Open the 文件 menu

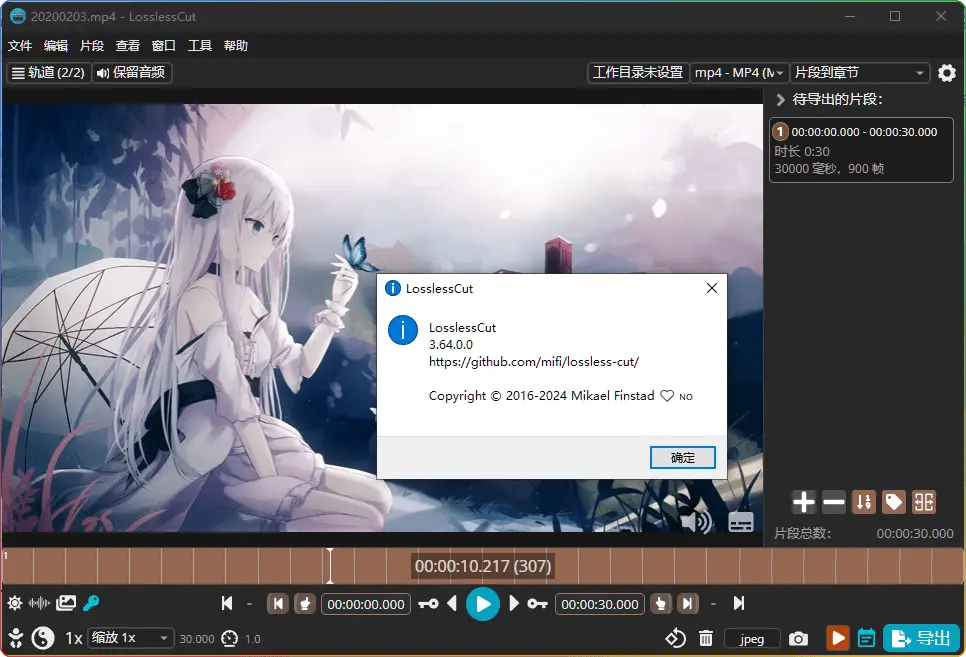pos(20,46)
